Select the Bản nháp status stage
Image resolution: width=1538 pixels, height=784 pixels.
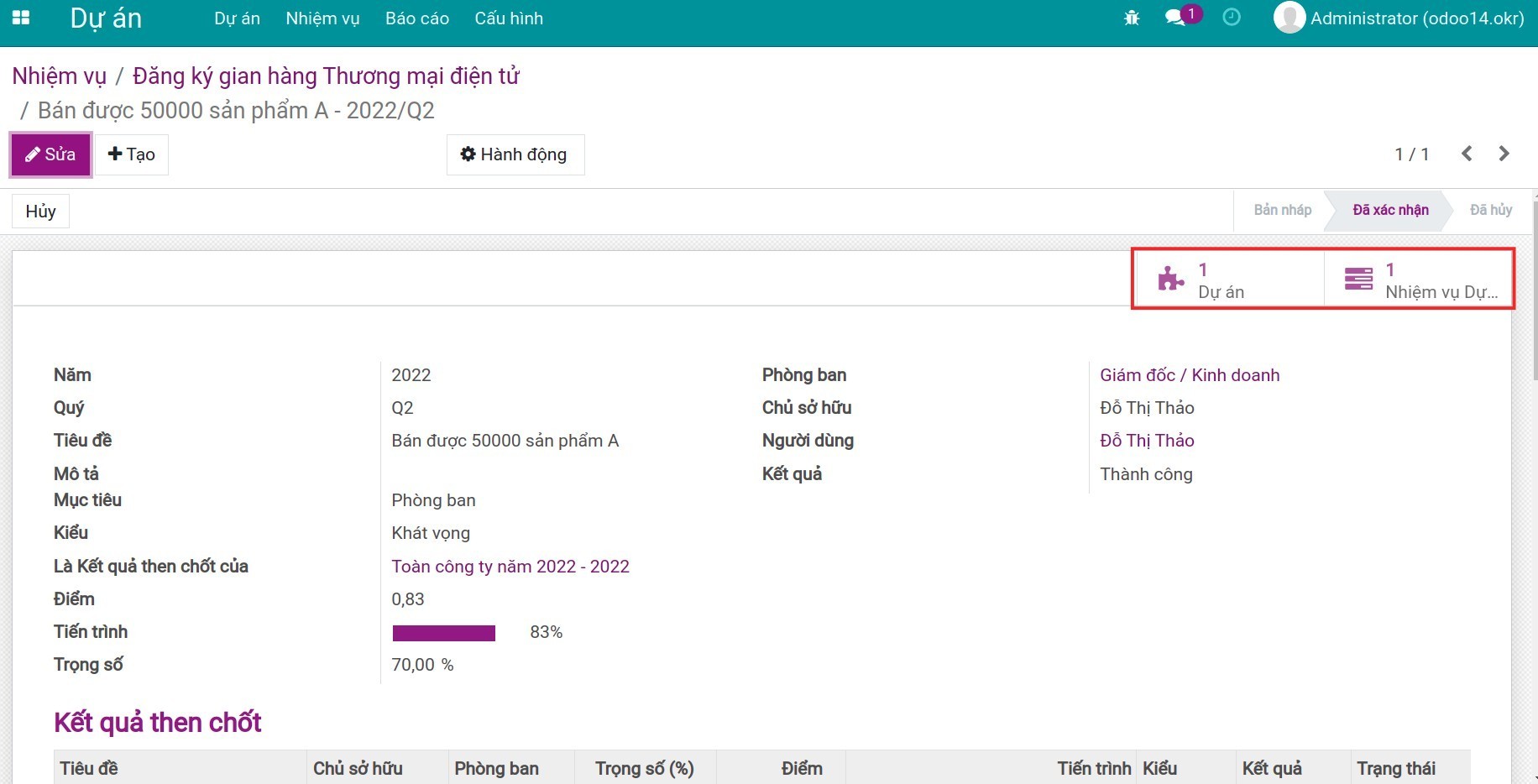[1282, 210]
